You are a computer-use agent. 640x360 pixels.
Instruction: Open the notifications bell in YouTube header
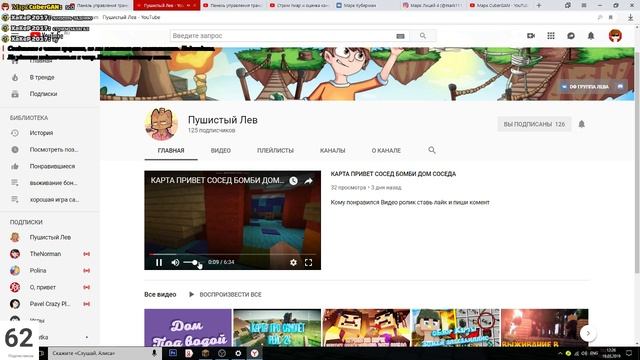(x=591, y=36)
